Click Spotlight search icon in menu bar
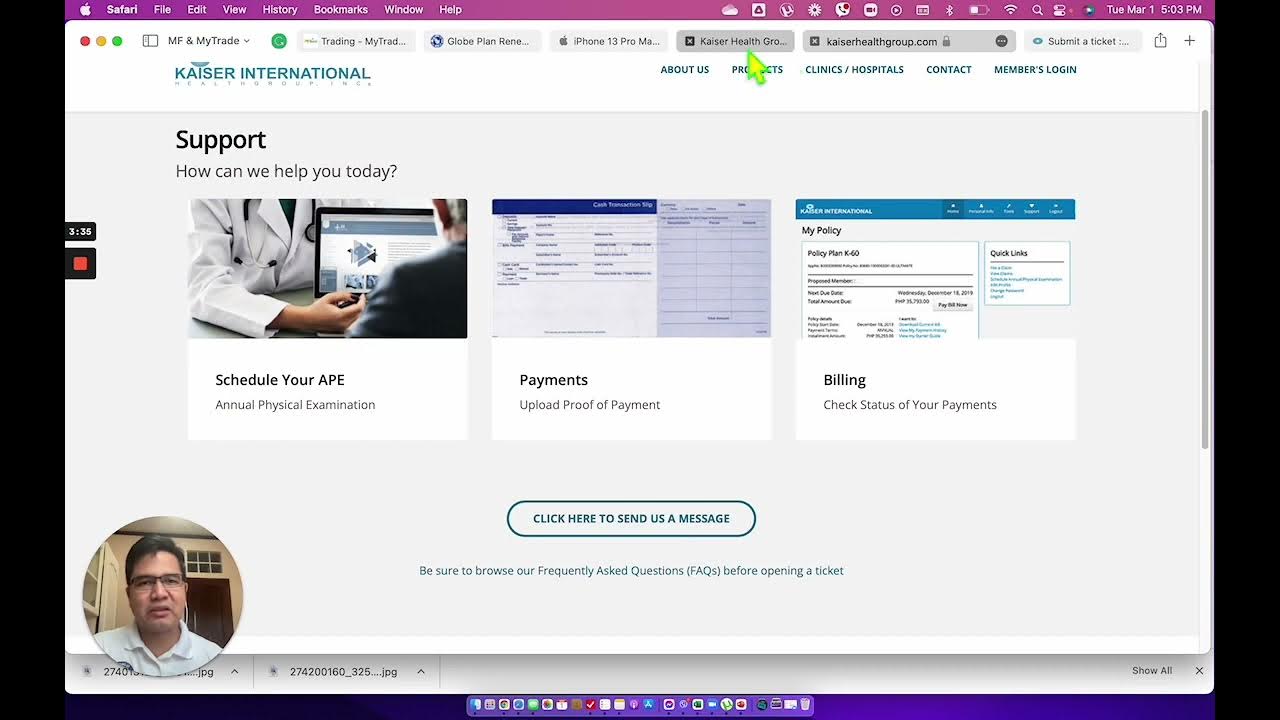 click(x=1037, y=10)
